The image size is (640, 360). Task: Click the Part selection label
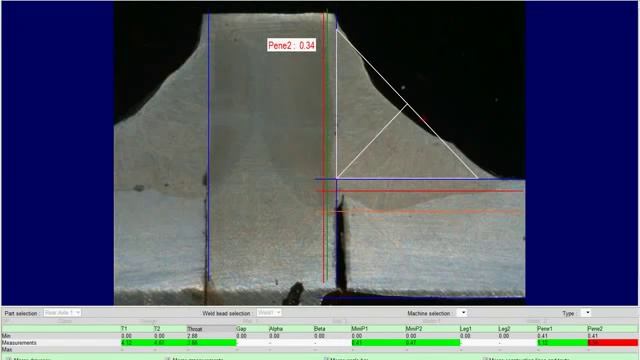point(22,313)
